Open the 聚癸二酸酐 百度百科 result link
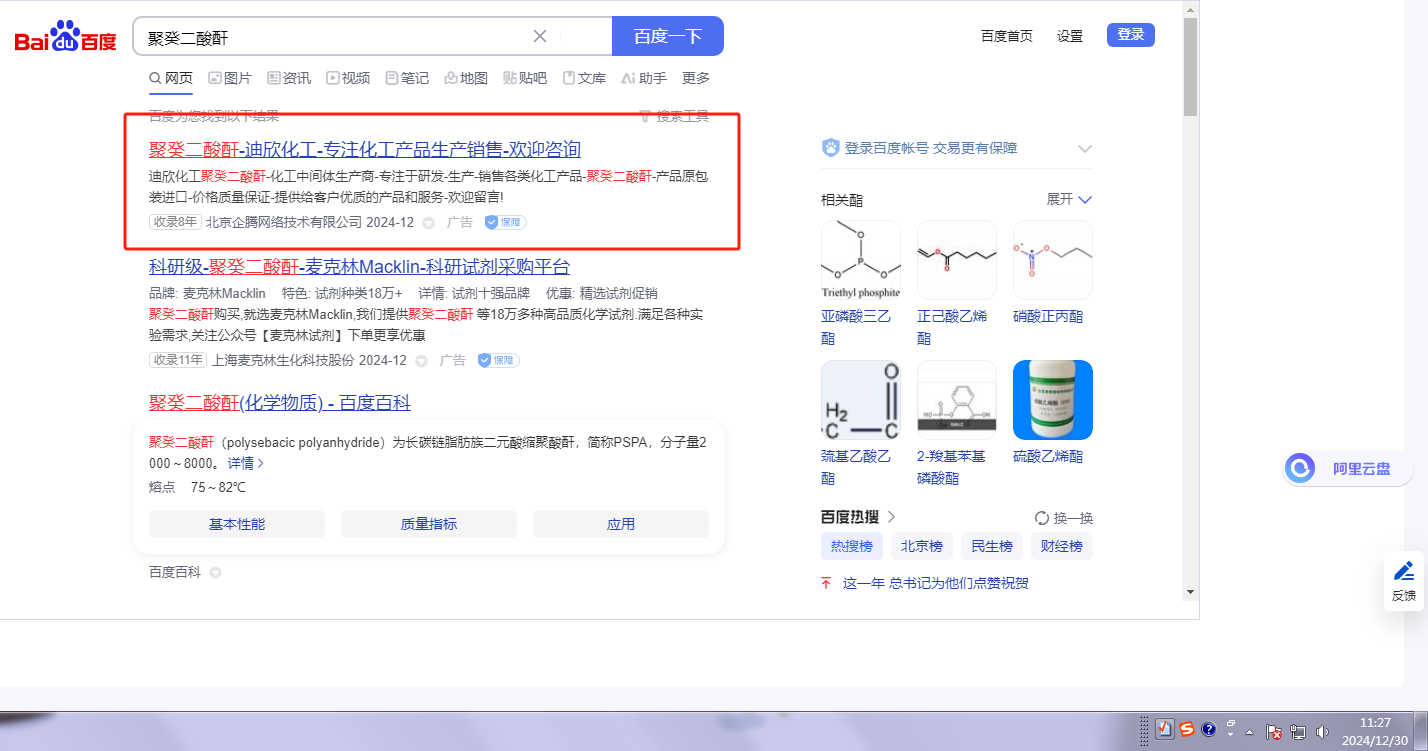The image size is (1428, 751). (x=280, y=403)
